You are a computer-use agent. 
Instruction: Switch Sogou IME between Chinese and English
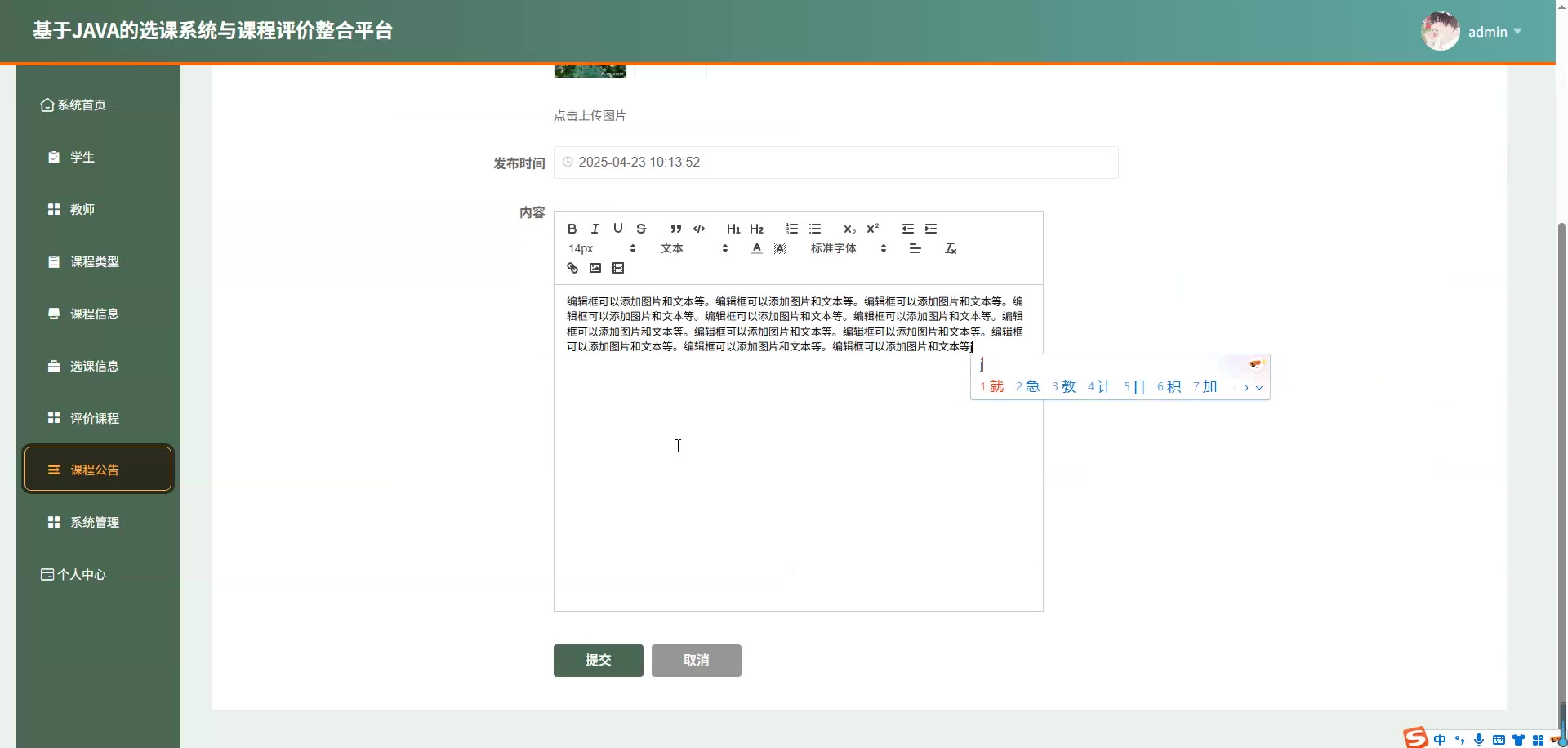[1441, 739]
